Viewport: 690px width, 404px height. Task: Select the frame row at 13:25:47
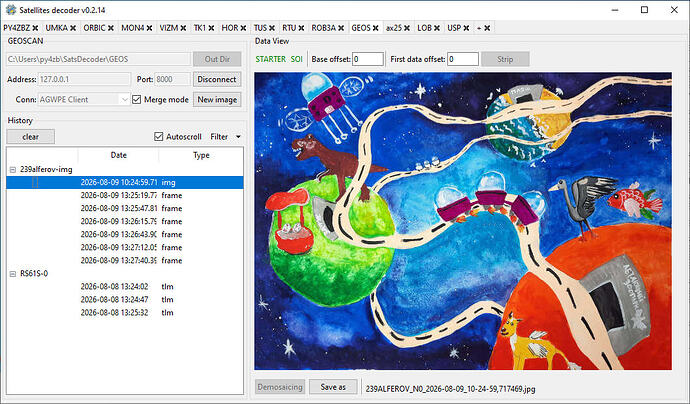(x=125, y=208)
